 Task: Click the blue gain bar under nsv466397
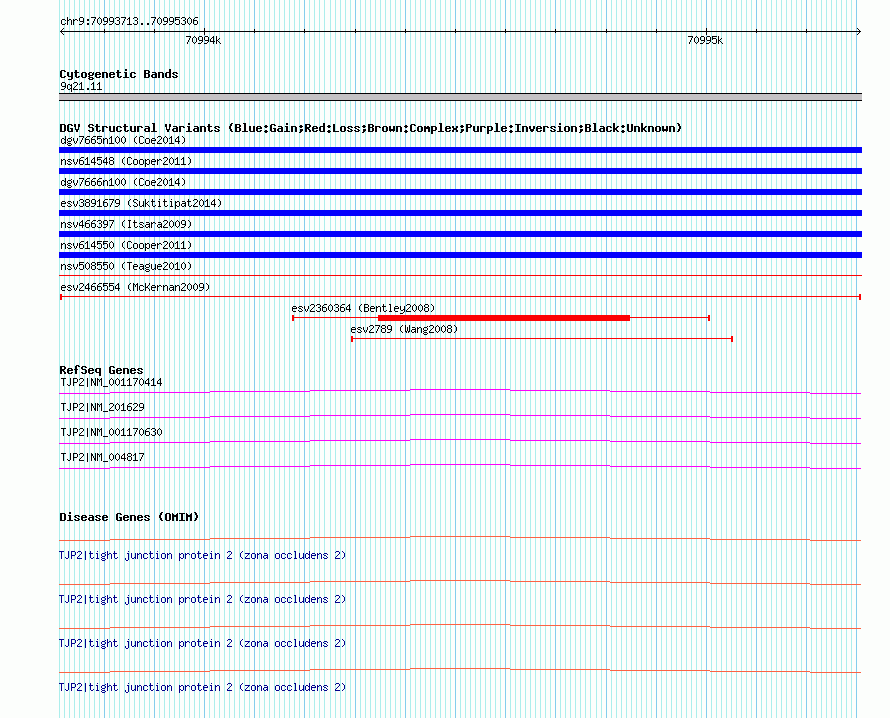tap(460, 234)
